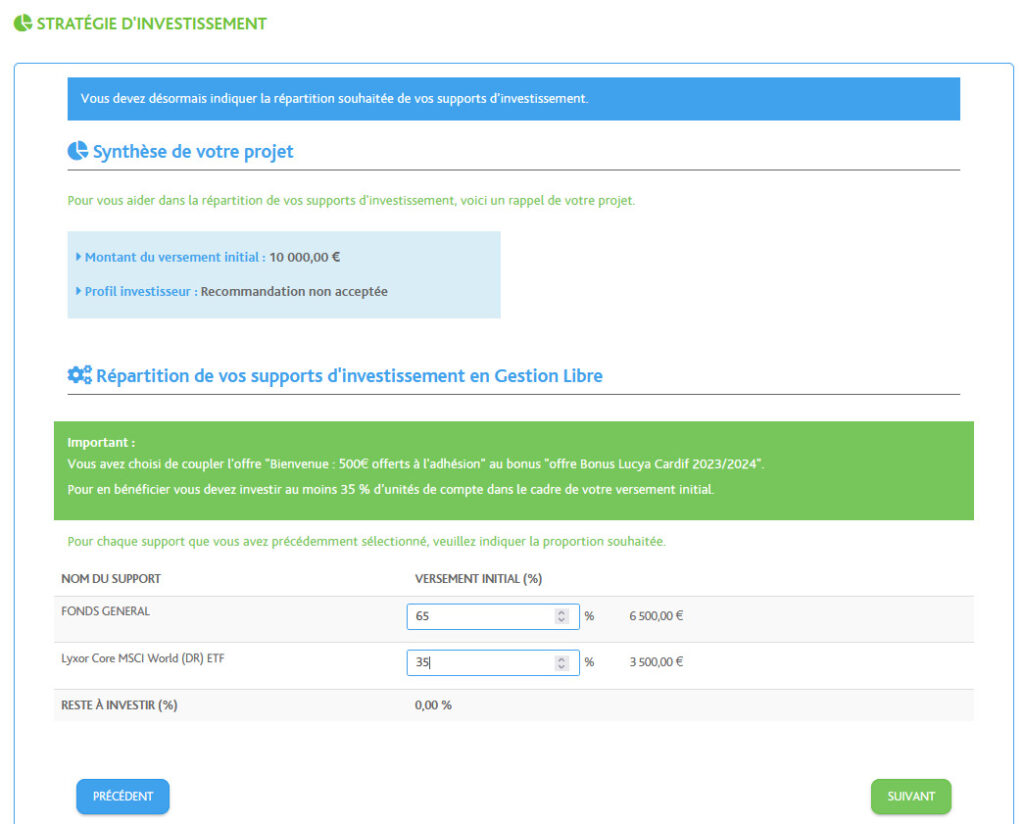Click the 'Synthèse de votre projet' heading
The image size is (1024, 824).
coord(193,151)
